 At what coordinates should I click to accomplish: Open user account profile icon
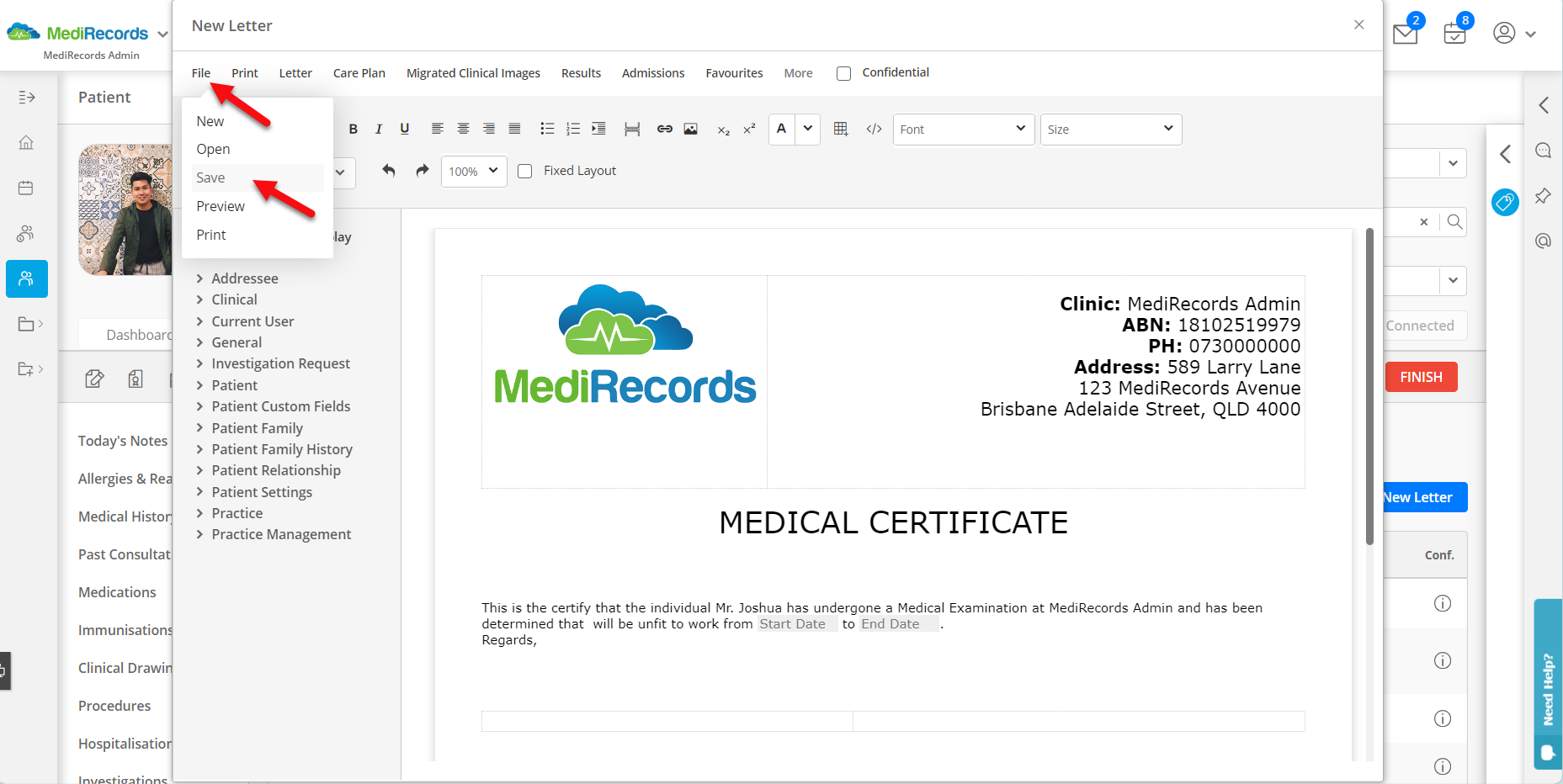point(1504,33)
